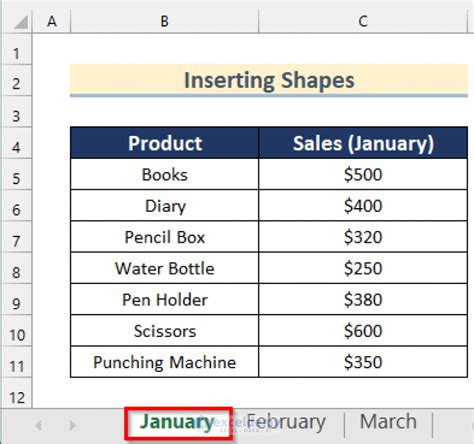Switch to the February sheet tab
The width and height of the screenshot is (474, 444).
tap(287, 423)
